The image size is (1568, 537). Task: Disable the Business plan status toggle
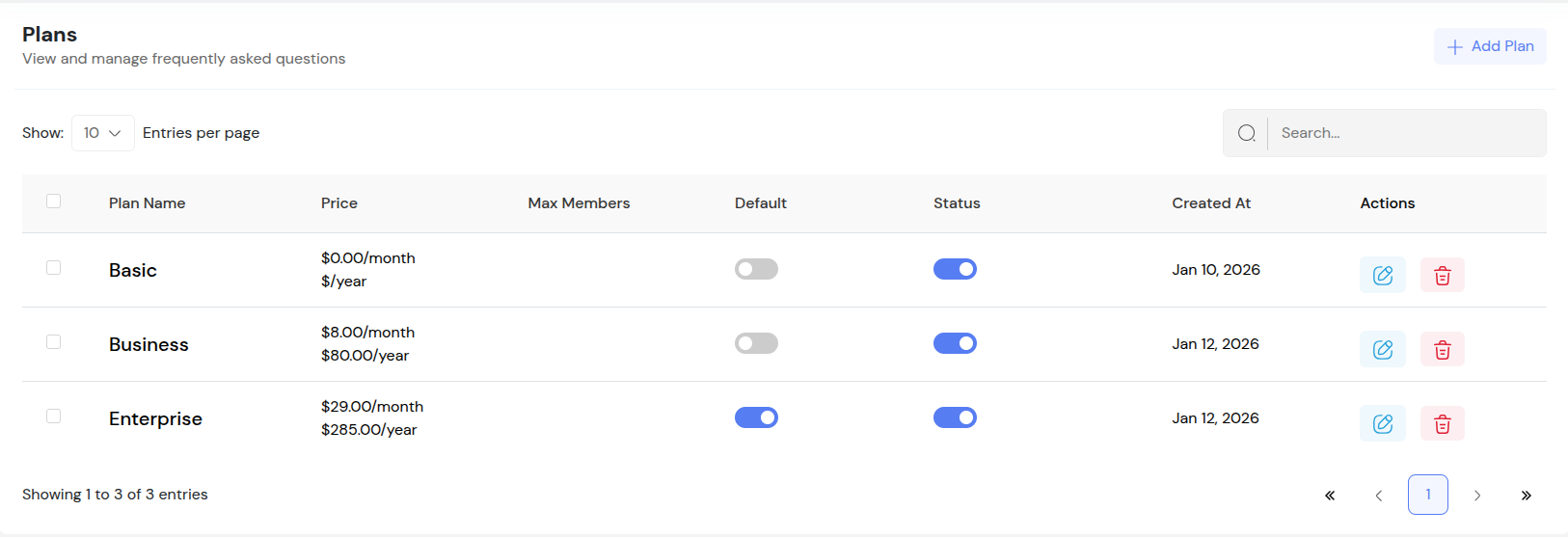point(955,343)
